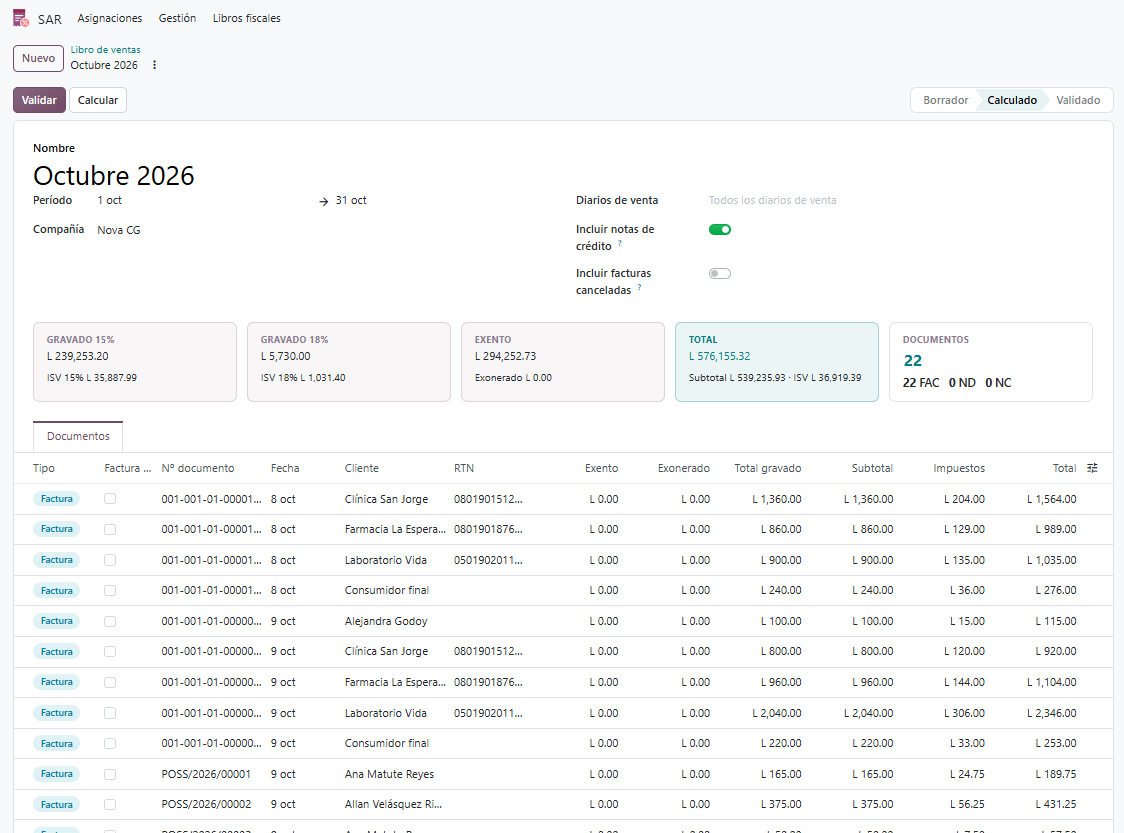Open the Allan Velásquez invoice row
The width and height of the screenshot is (1124, 833).
pos(563,804)
